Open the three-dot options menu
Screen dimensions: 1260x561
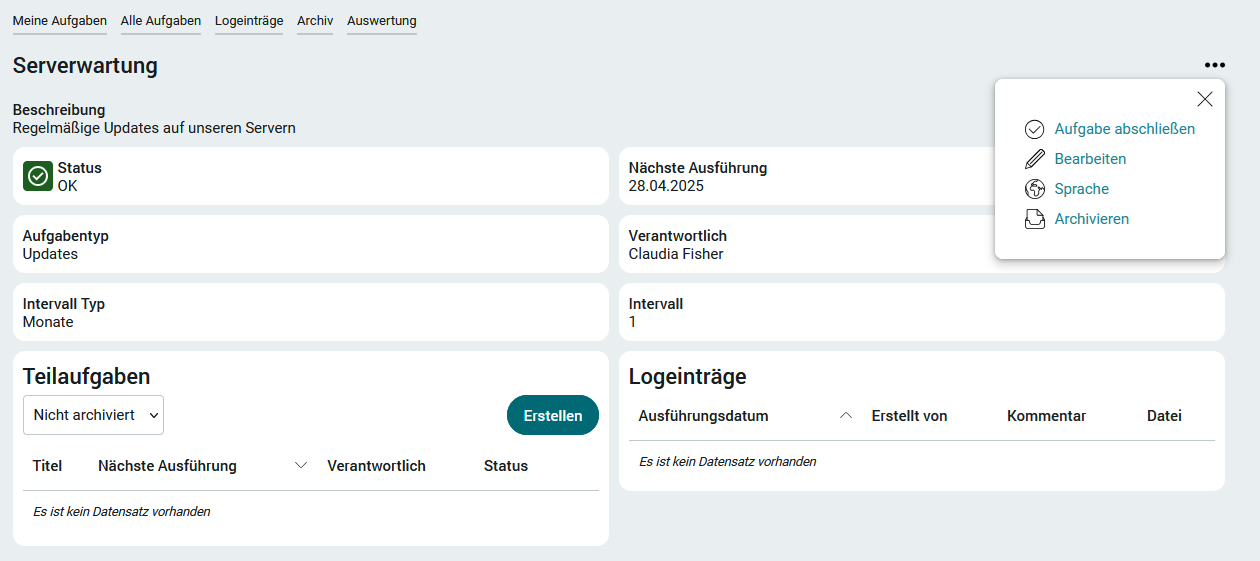[x=1214, y=65]
